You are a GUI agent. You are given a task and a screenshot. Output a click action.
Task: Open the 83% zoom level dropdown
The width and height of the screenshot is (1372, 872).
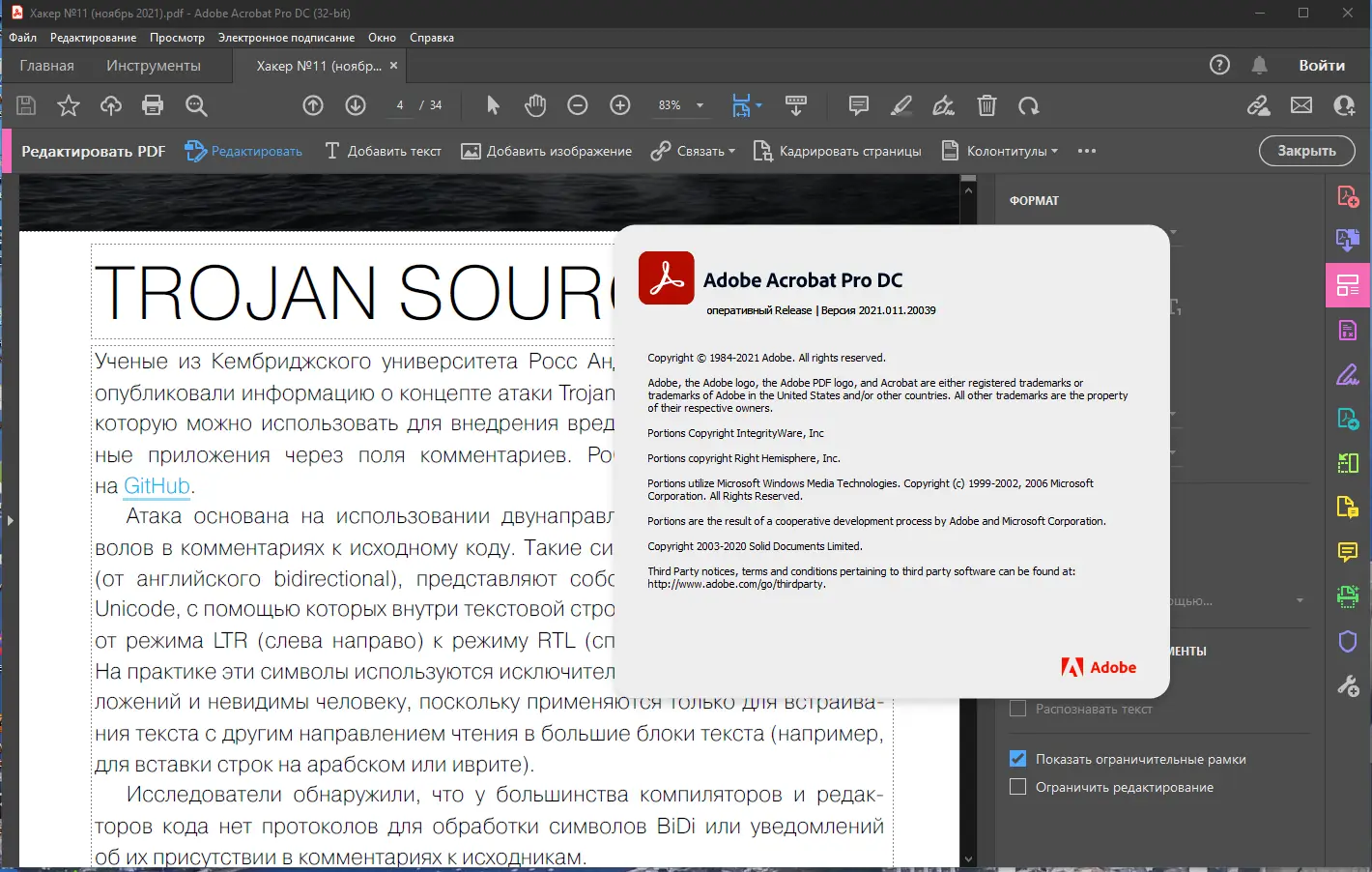(680, 105)
